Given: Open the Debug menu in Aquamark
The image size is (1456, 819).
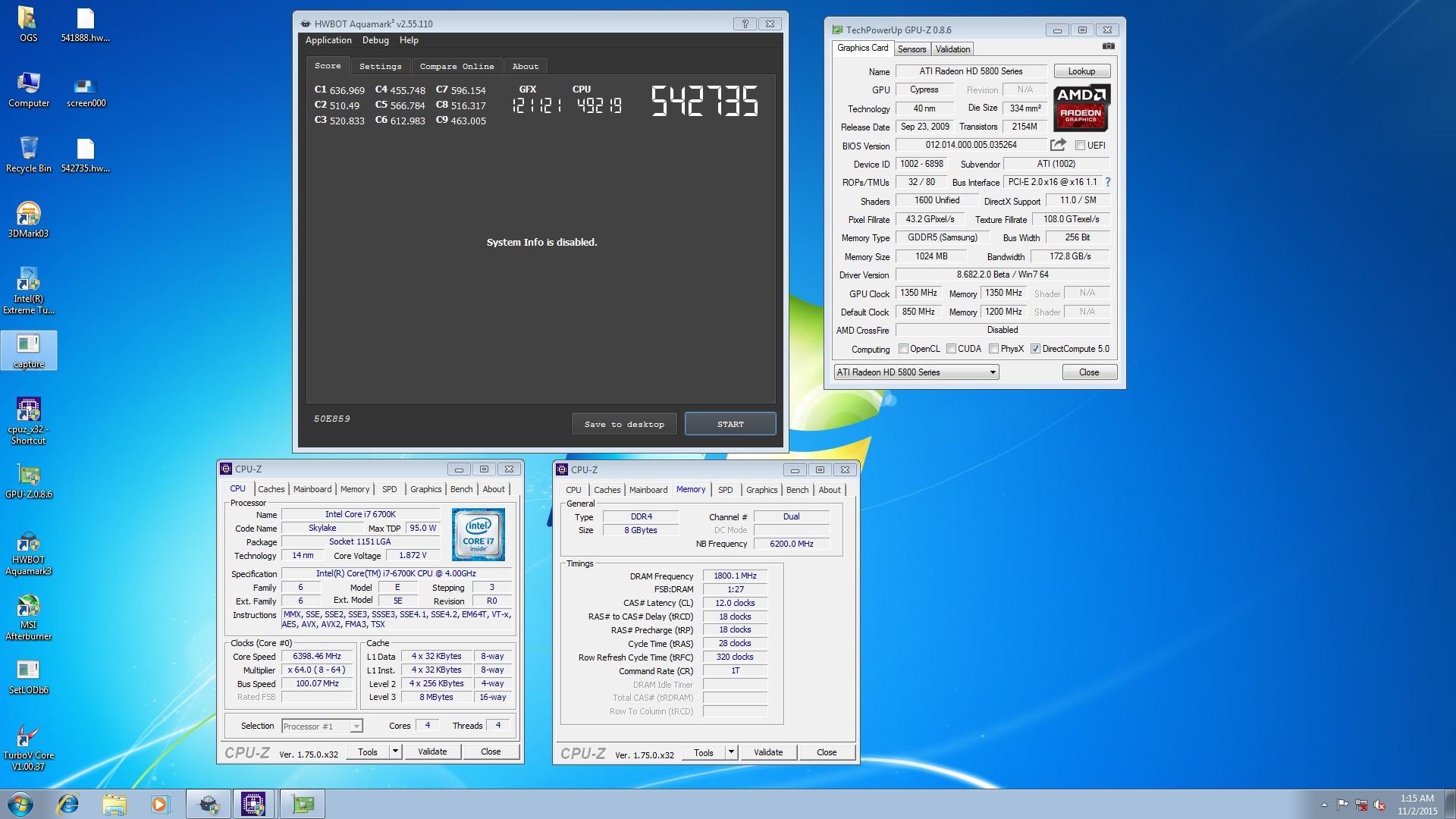Looking at the screenshot, I should tap(375, 40).
